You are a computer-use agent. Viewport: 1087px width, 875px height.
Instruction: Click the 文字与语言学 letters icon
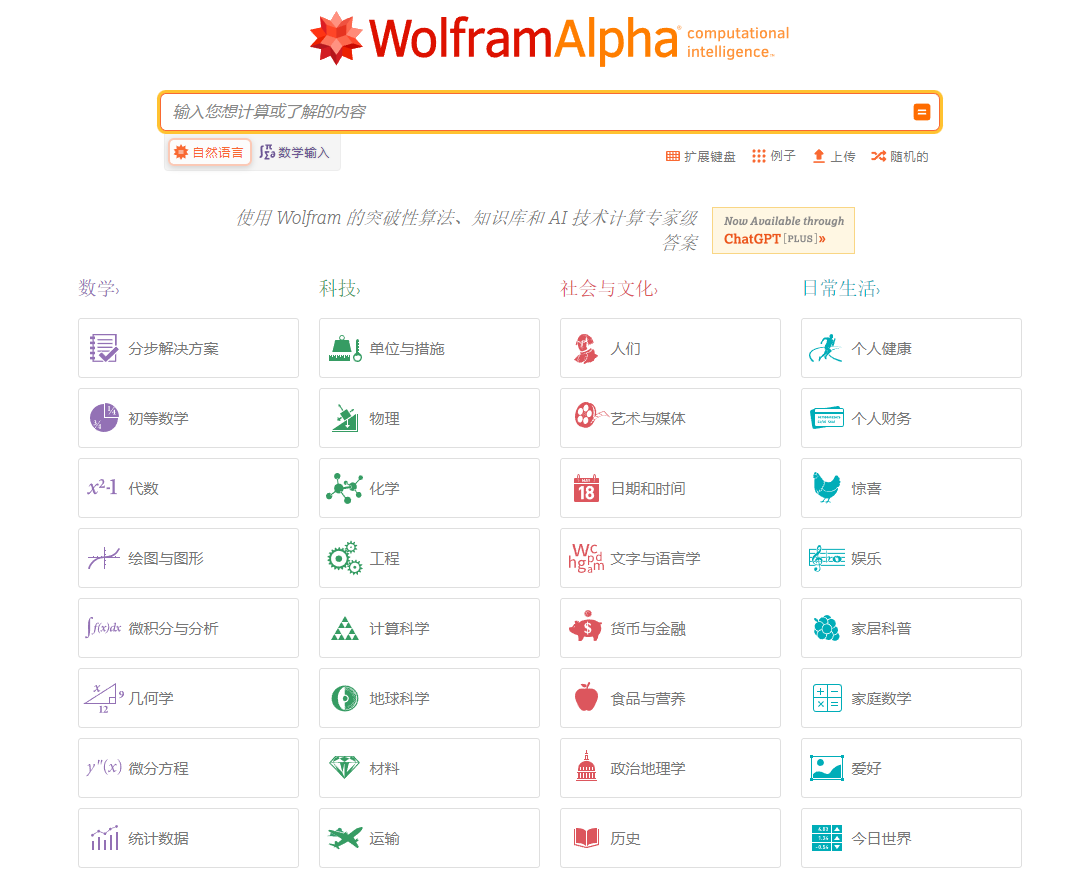point(586,558)
